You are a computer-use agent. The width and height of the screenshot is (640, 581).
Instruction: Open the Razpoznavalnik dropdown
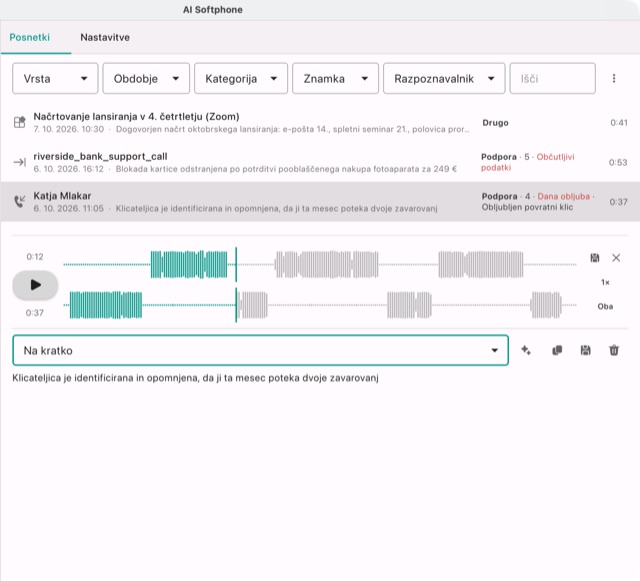tap(444, 78)
